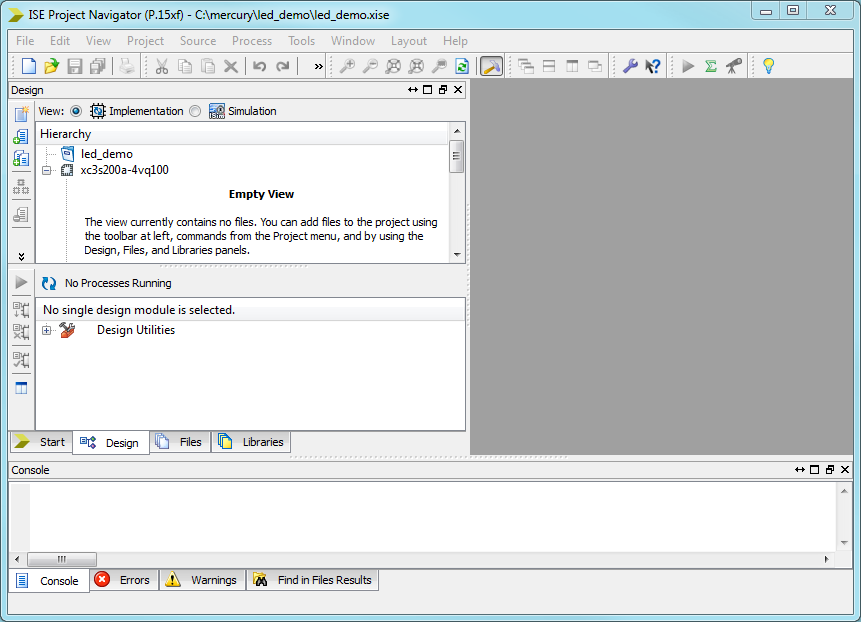Image resolution: width=861 pixels, height=622 pixels.
Task: Click Add Source icon with green plus
Action: tap(21, 136)
